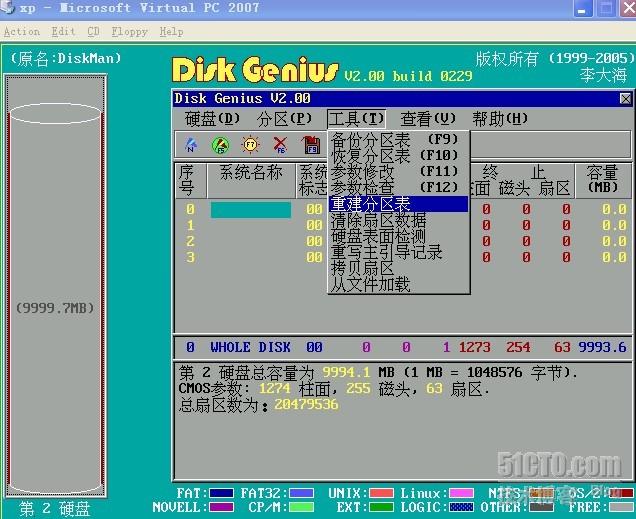Click the CP/M legend color swatch

(x=301, y=507)
